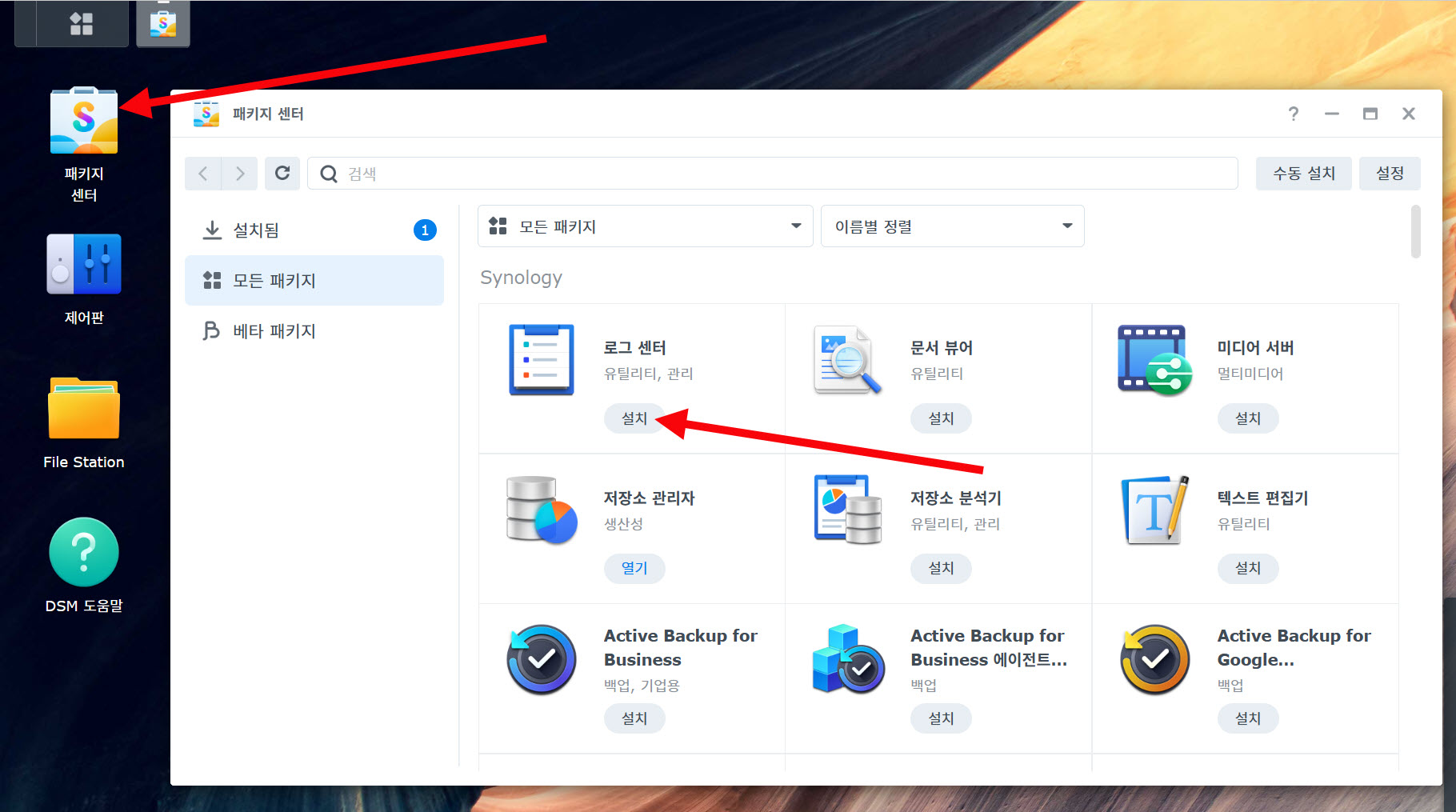Screen dimensions: 1456x812
Task: Go forward with the right arrow button
Action: pos(239,174)
